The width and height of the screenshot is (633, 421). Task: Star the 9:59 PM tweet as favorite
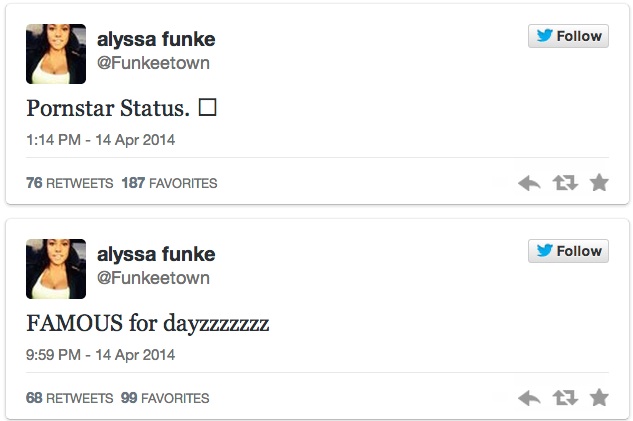pos(599,398)
